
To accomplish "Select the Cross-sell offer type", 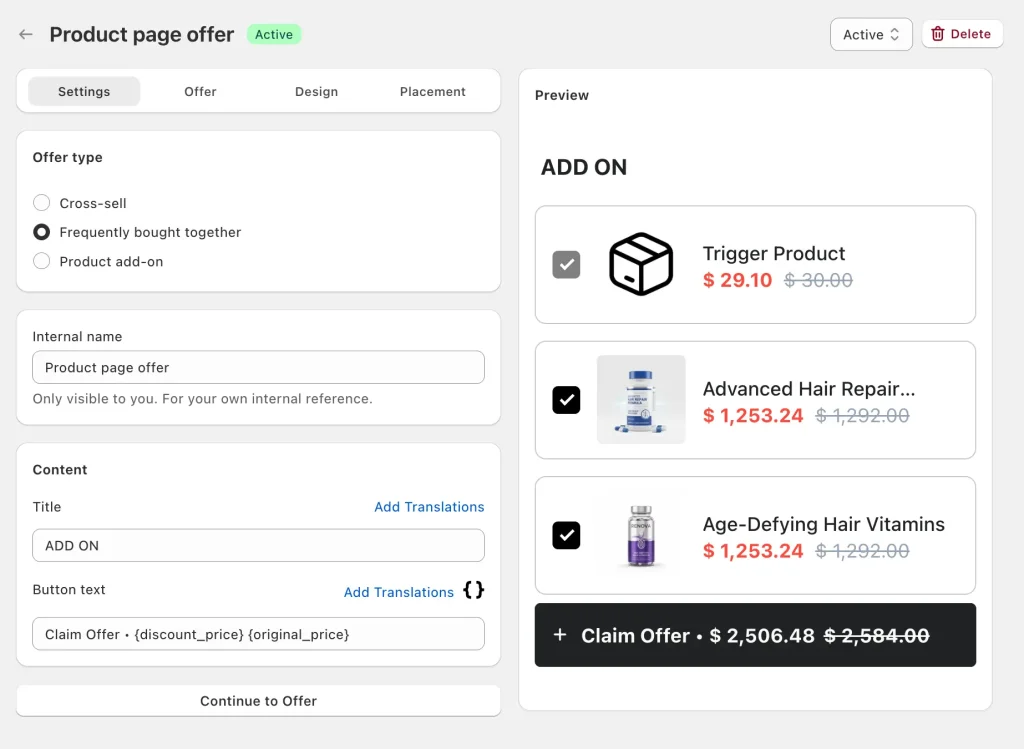I will [x=41, y=202].
